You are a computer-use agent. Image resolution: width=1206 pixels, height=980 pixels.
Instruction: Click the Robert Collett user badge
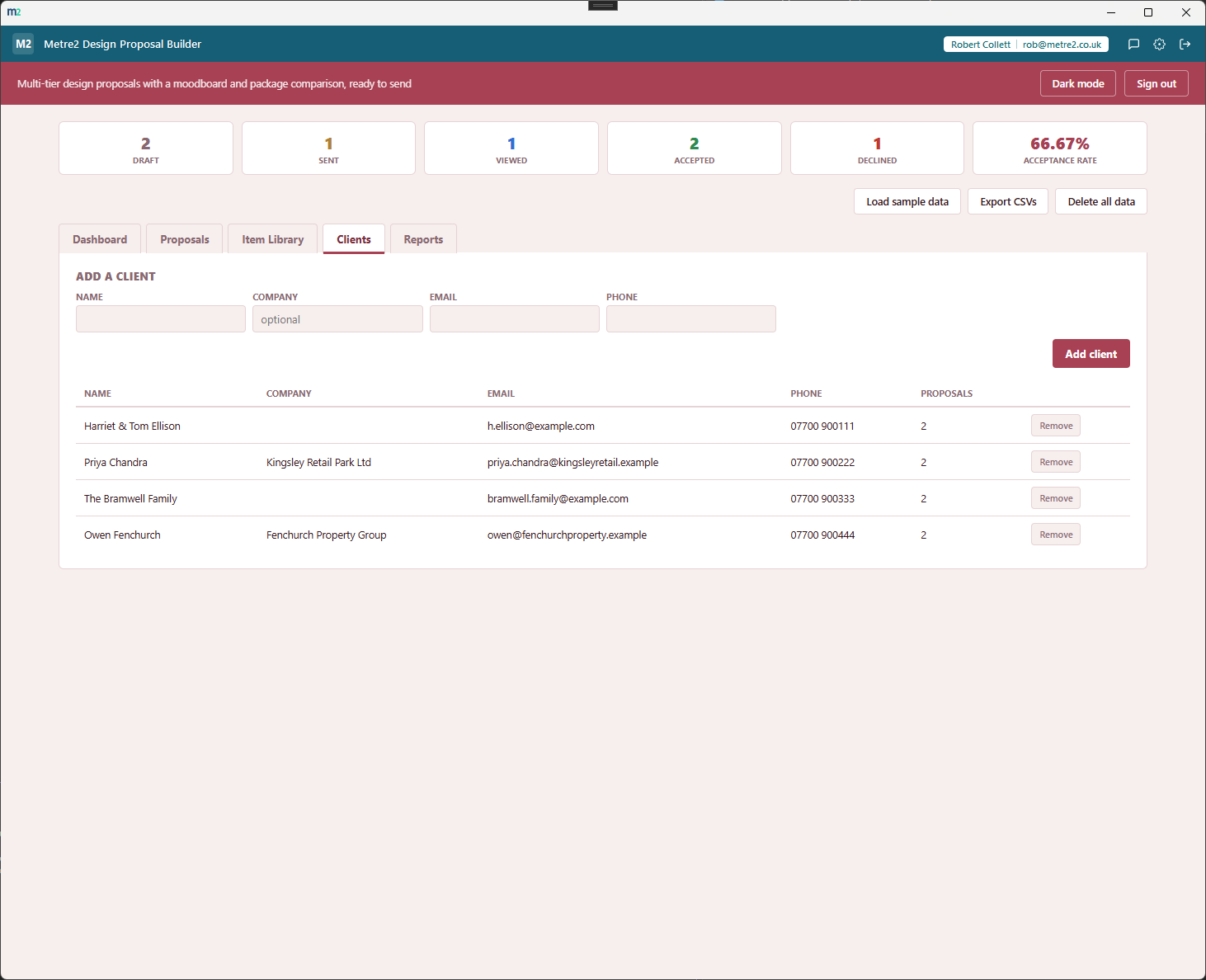pyautogui.click(x=1026, y=45)
